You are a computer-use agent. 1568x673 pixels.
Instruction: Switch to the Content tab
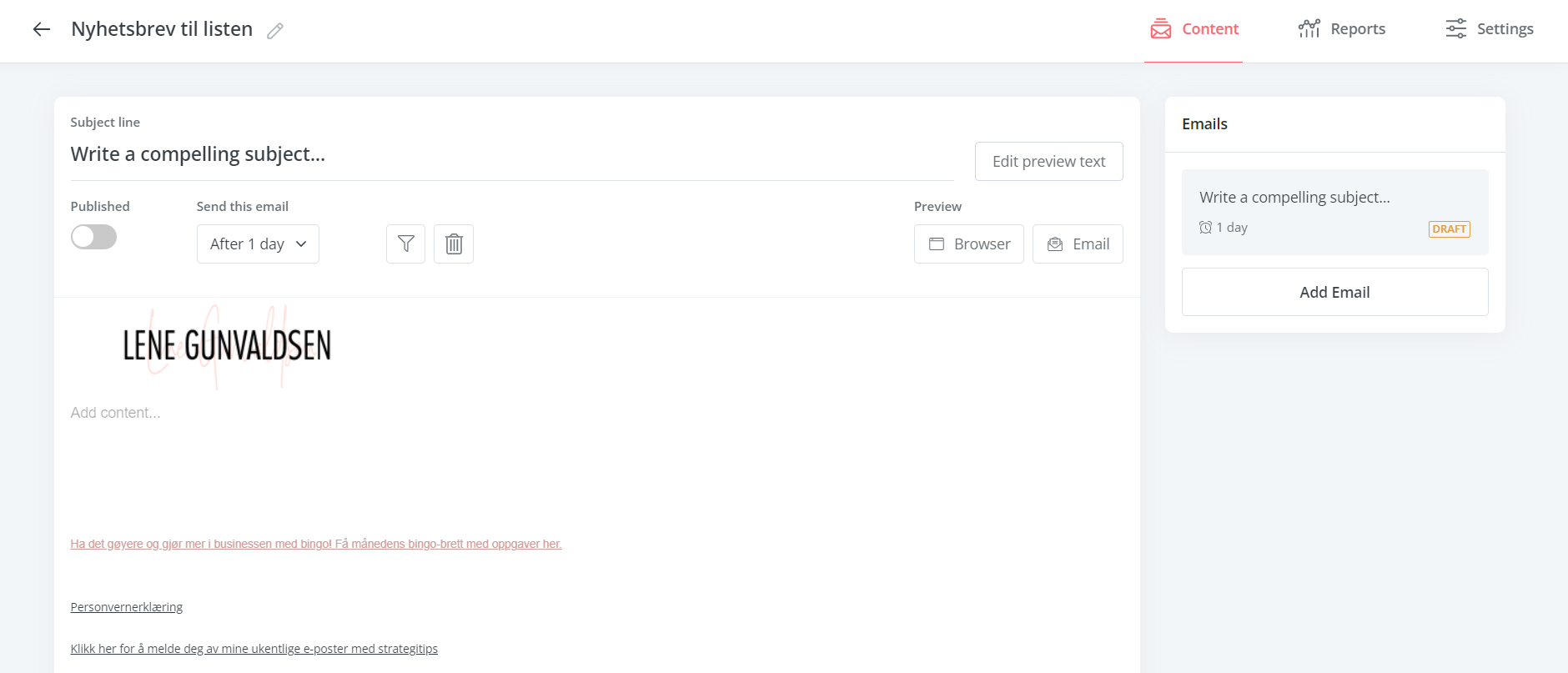tap(1194, 29)
